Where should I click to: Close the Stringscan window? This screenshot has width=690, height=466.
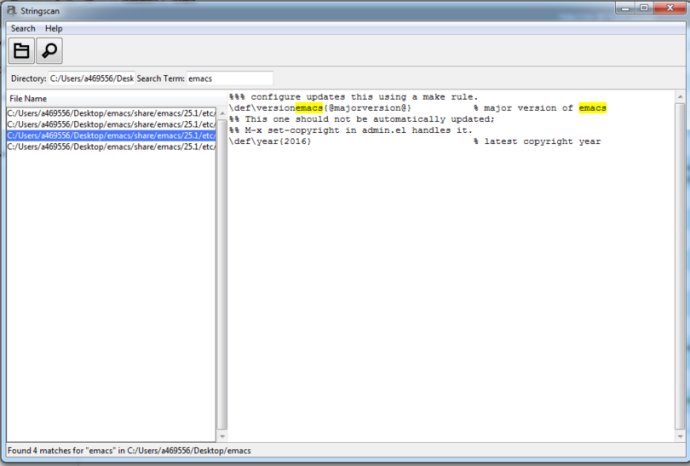(x=669, y=8)
